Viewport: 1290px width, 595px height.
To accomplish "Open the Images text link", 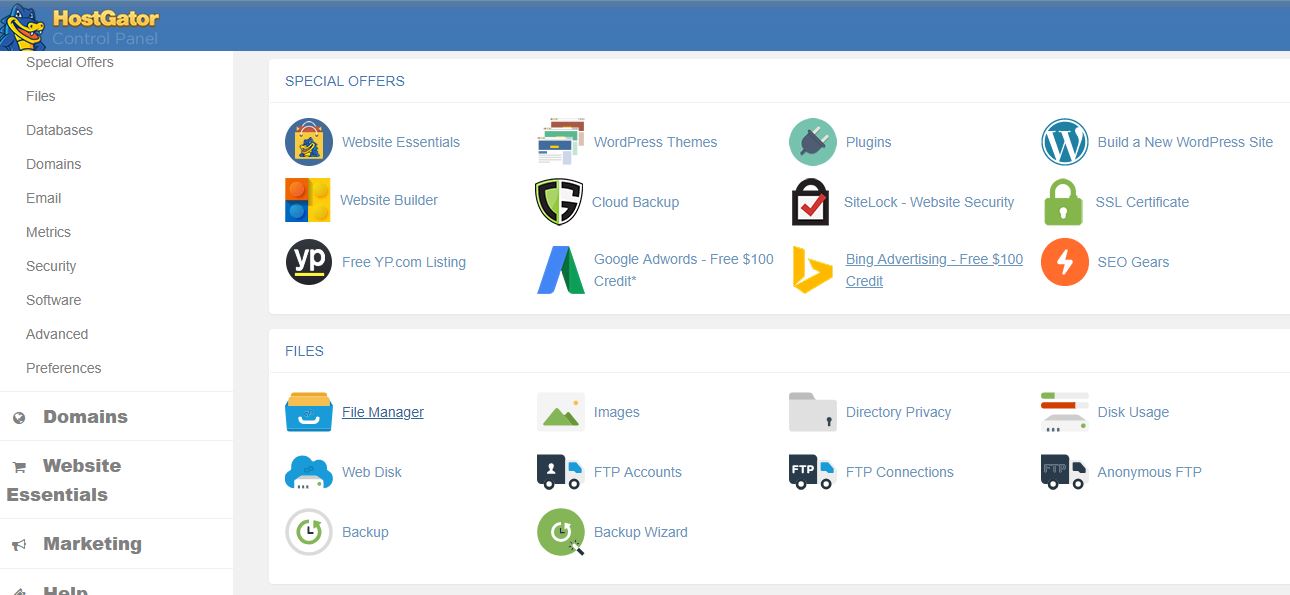I will coord(617,412).
